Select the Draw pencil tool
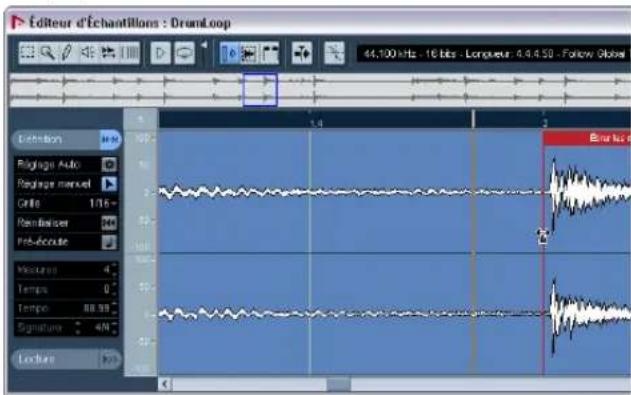The image size is (631, 395). click(x=67, y=53)
